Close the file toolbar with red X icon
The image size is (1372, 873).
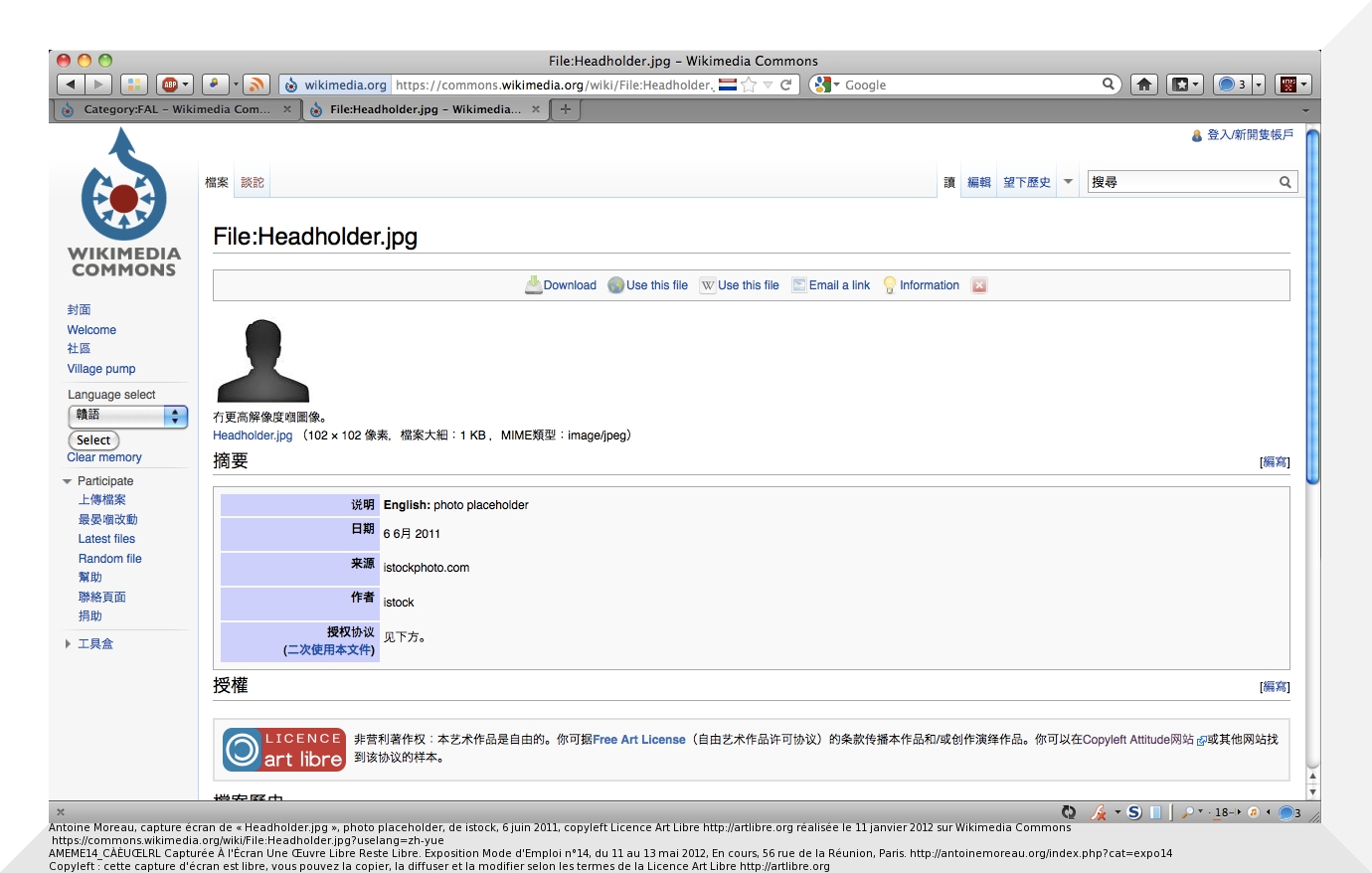pyautogui.click(x=979, y=285)
